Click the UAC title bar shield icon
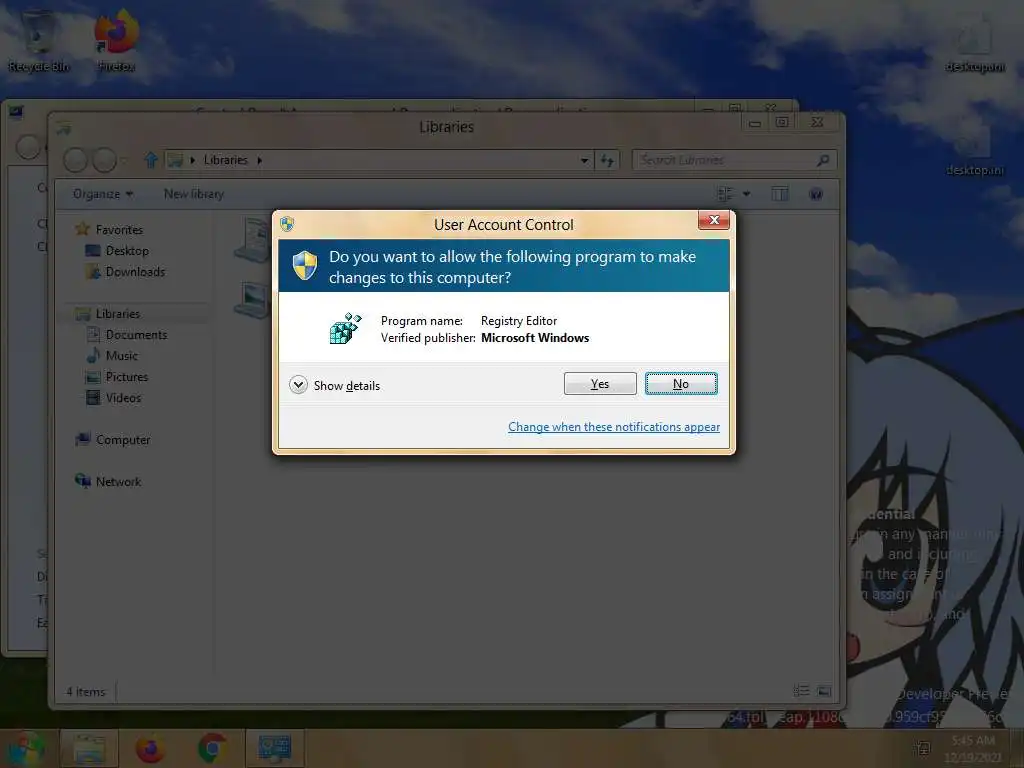Screen dimensions: 1024x768 [x=287, y=224]
